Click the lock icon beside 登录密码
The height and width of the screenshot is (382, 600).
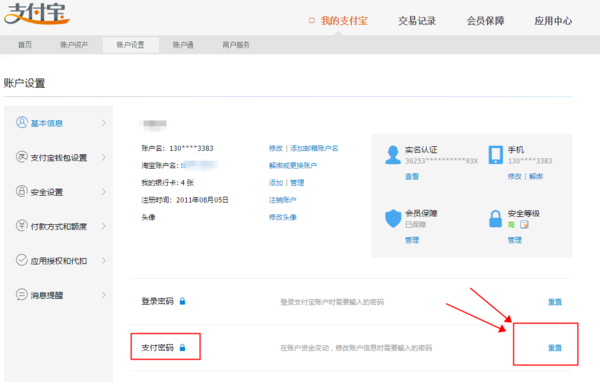[183, 301]
